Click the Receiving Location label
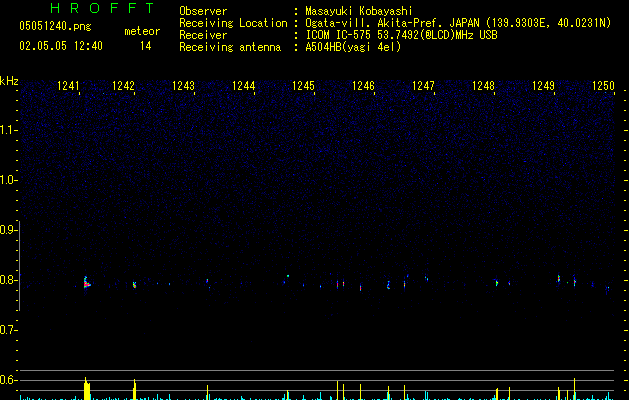The height and width of the screenshot is (400, 629). [233, 23]
